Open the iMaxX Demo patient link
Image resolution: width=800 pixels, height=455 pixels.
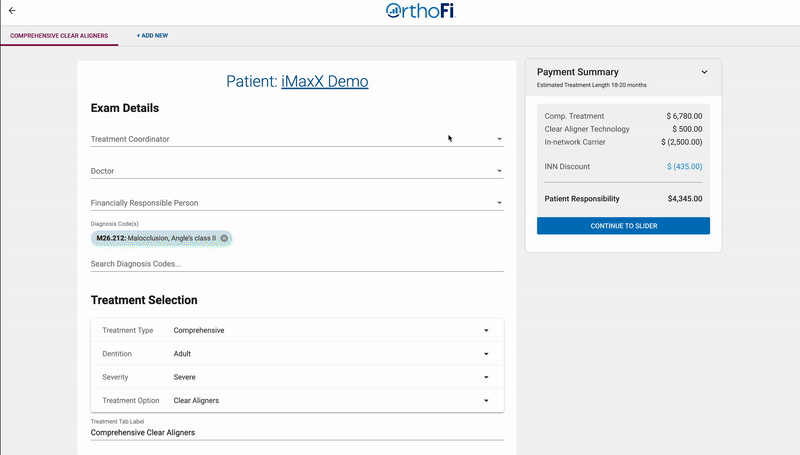coord(324,81)
